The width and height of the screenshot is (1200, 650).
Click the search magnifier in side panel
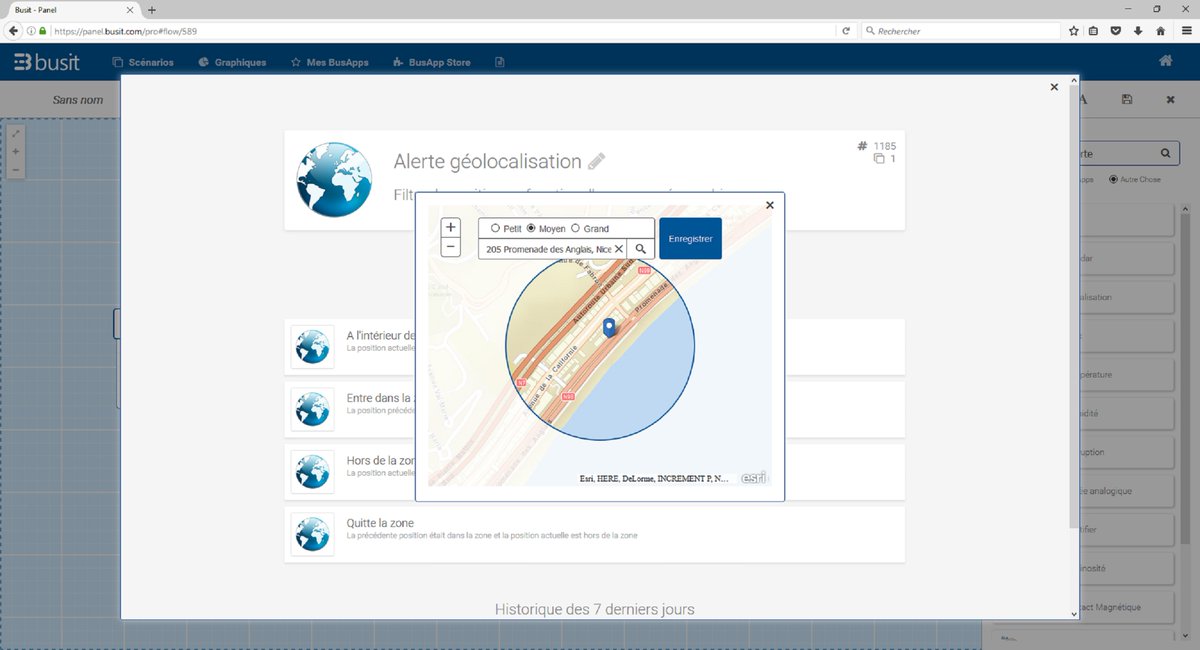[x=1165, y=154]
